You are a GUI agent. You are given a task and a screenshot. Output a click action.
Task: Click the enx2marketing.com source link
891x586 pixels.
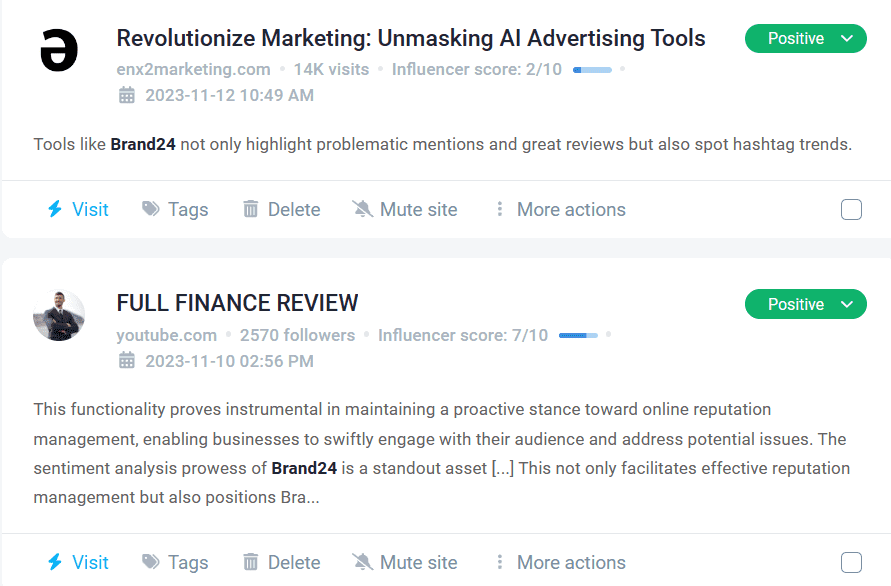coord(193,69)
